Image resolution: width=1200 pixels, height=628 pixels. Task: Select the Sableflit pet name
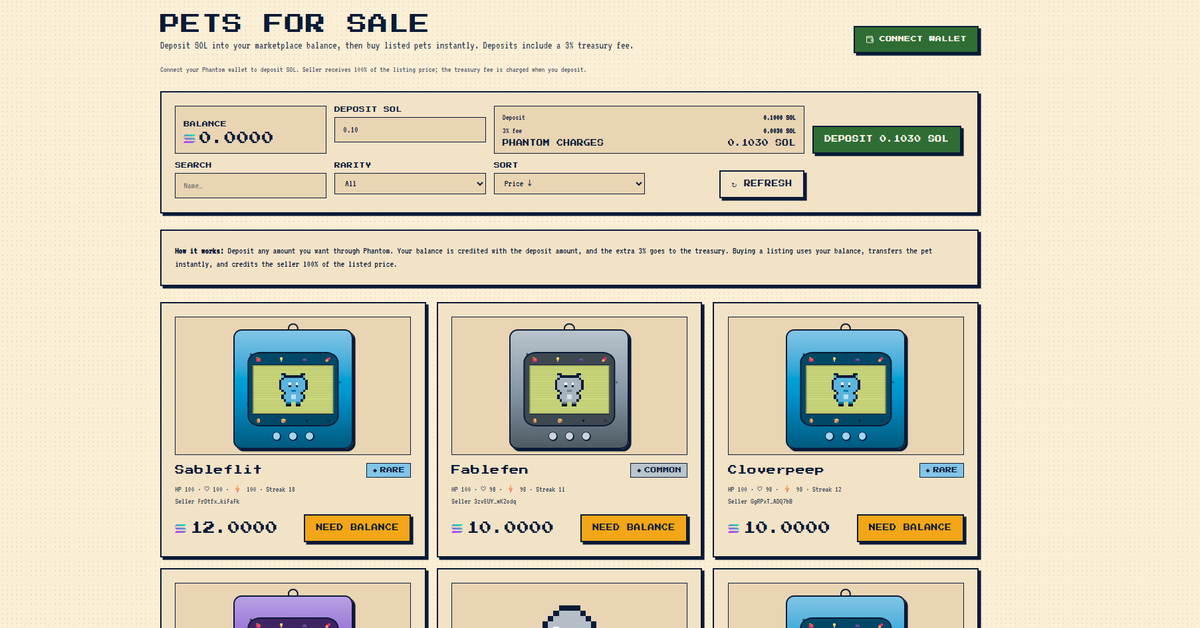tap(218, 470)
